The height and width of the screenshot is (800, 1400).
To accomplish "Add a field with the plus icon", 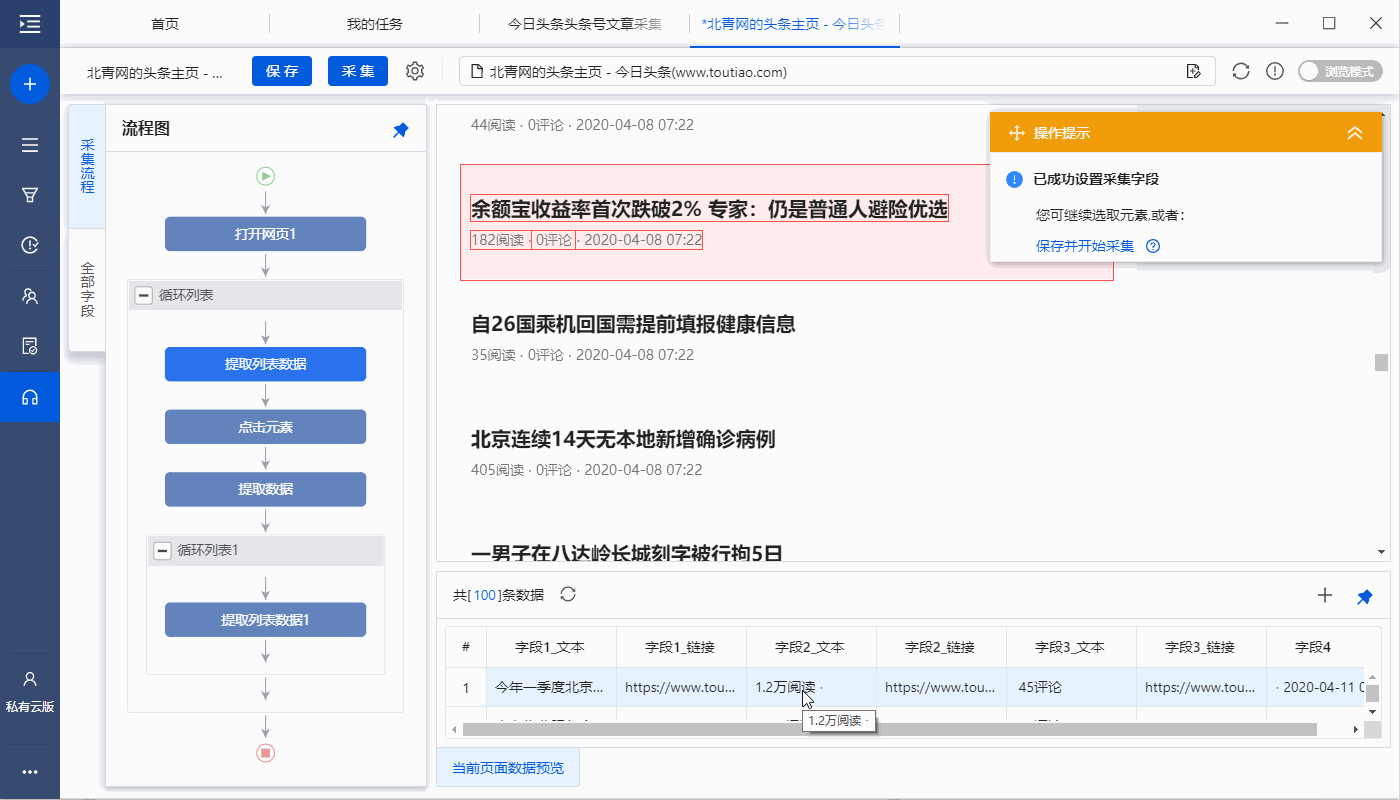I will (1325, 596).
